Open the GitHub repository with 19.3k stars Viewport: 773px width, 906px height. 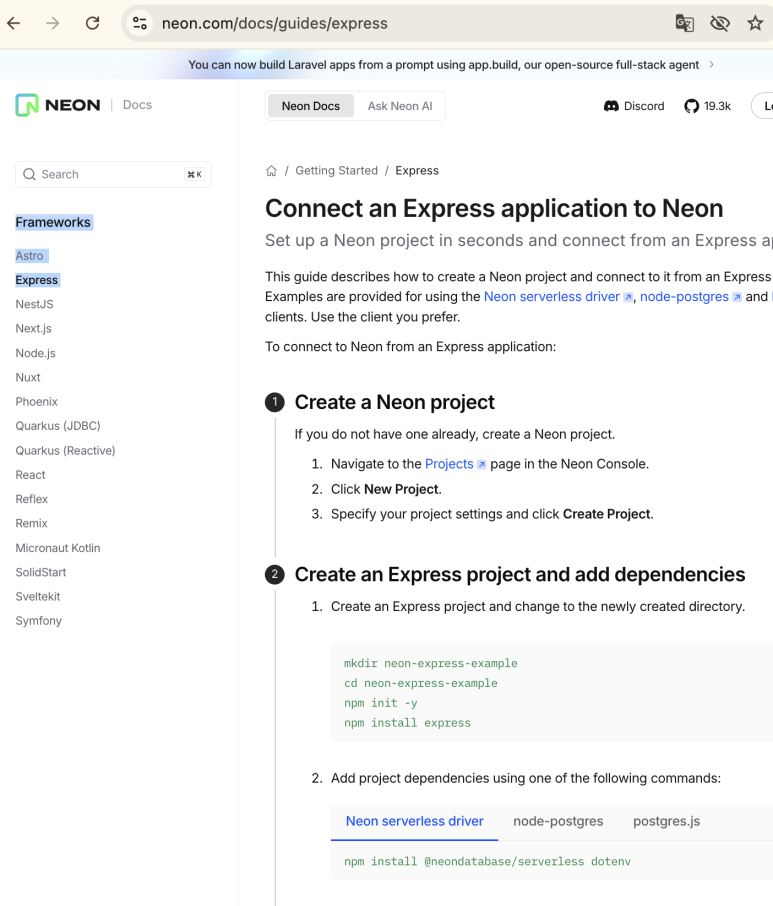[x=707, y=106]
